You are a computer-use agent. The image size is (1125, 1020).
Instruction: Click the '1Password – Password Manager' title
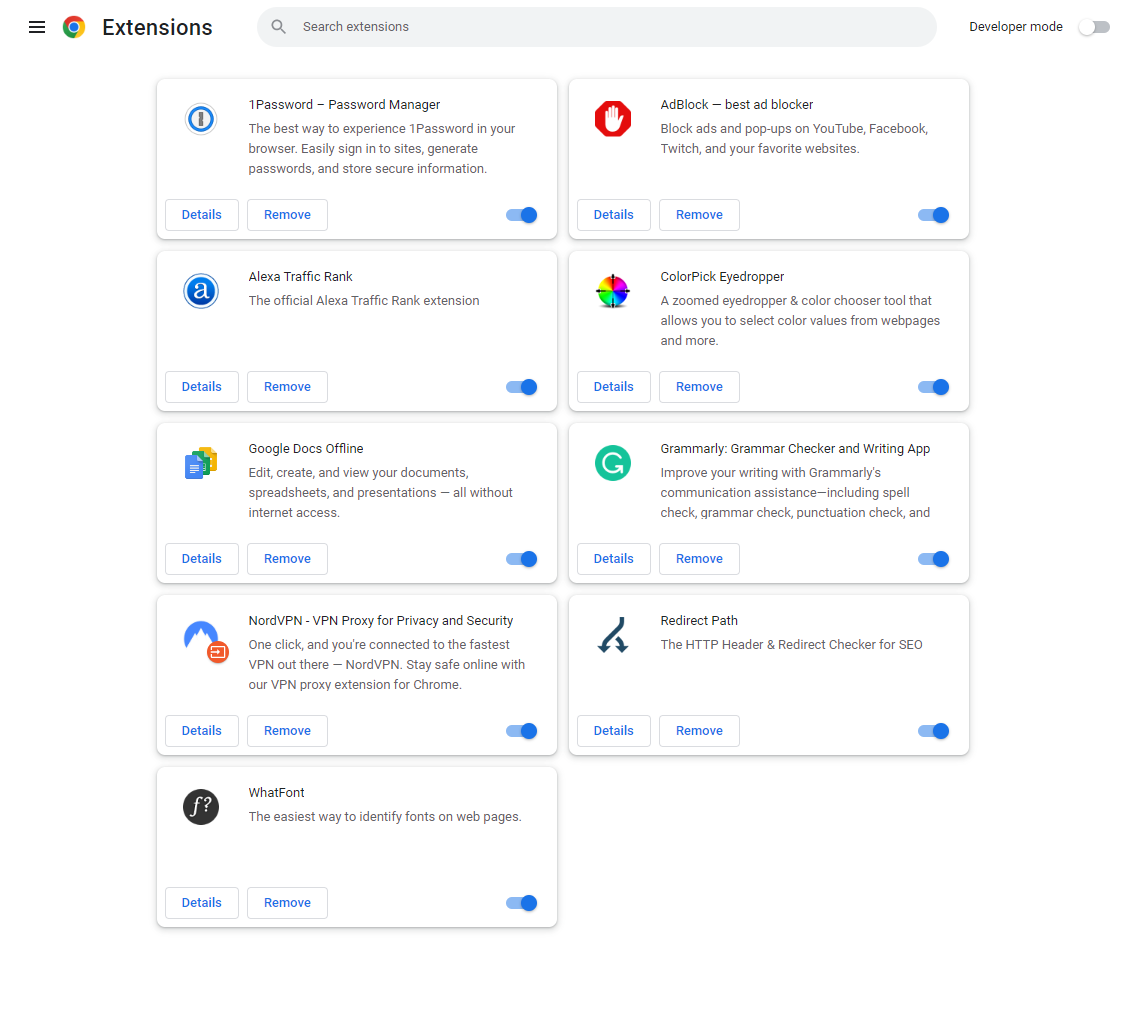tap(344, 105)
